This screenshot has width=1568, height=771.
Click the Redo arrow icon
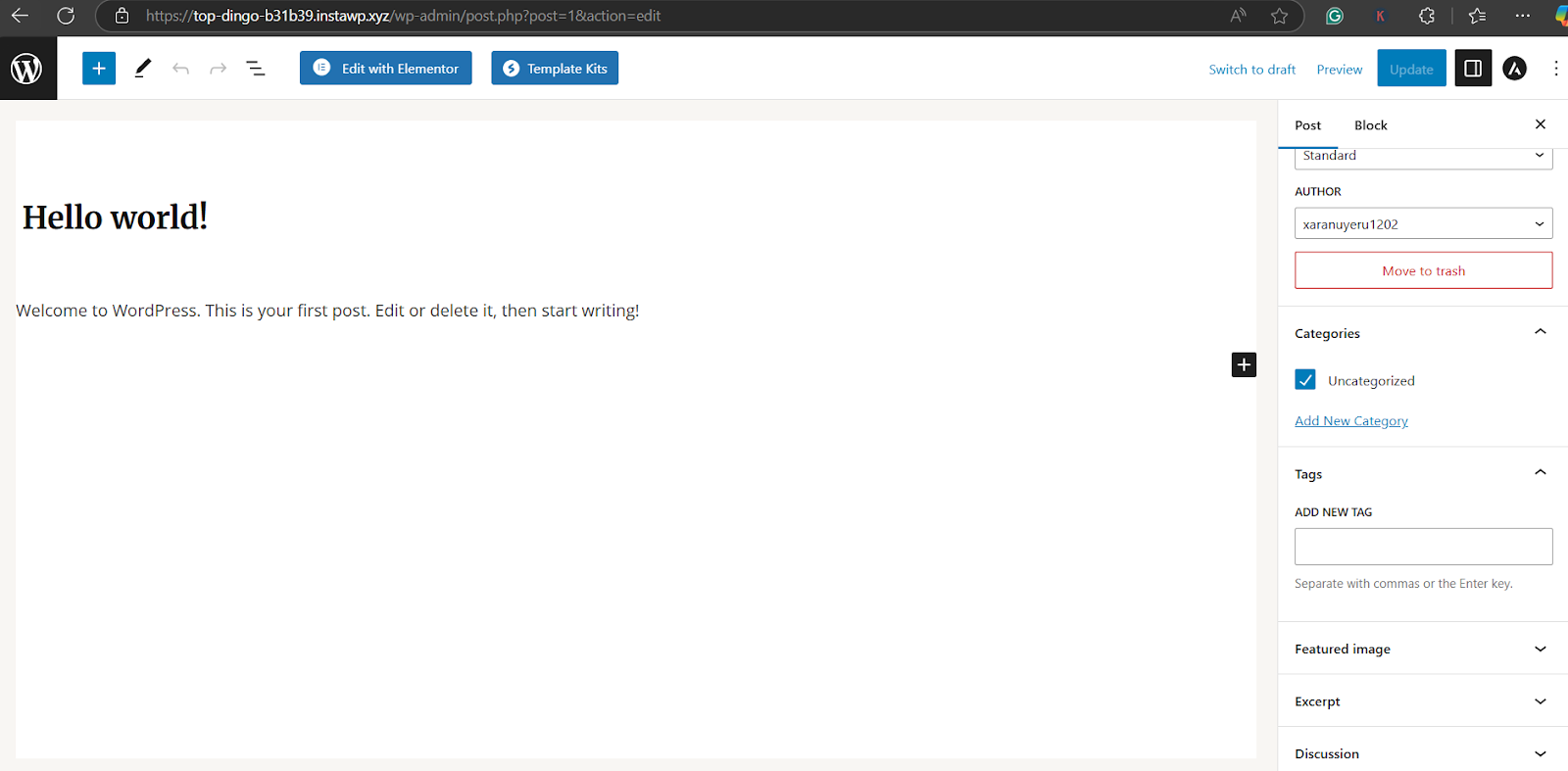click(x=218, y=69)
